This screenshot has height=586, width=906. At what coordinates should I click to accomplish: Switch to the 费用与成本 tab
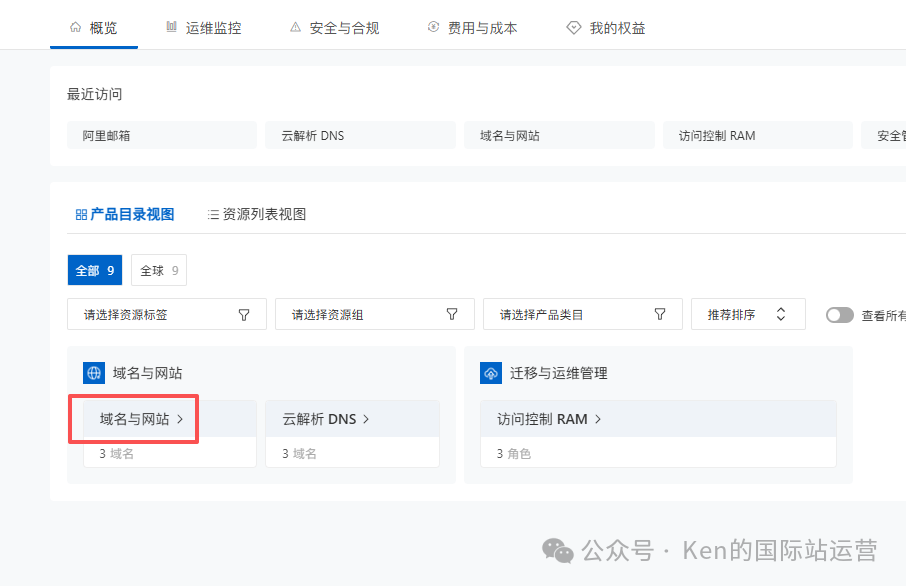(x=472, y=28)
